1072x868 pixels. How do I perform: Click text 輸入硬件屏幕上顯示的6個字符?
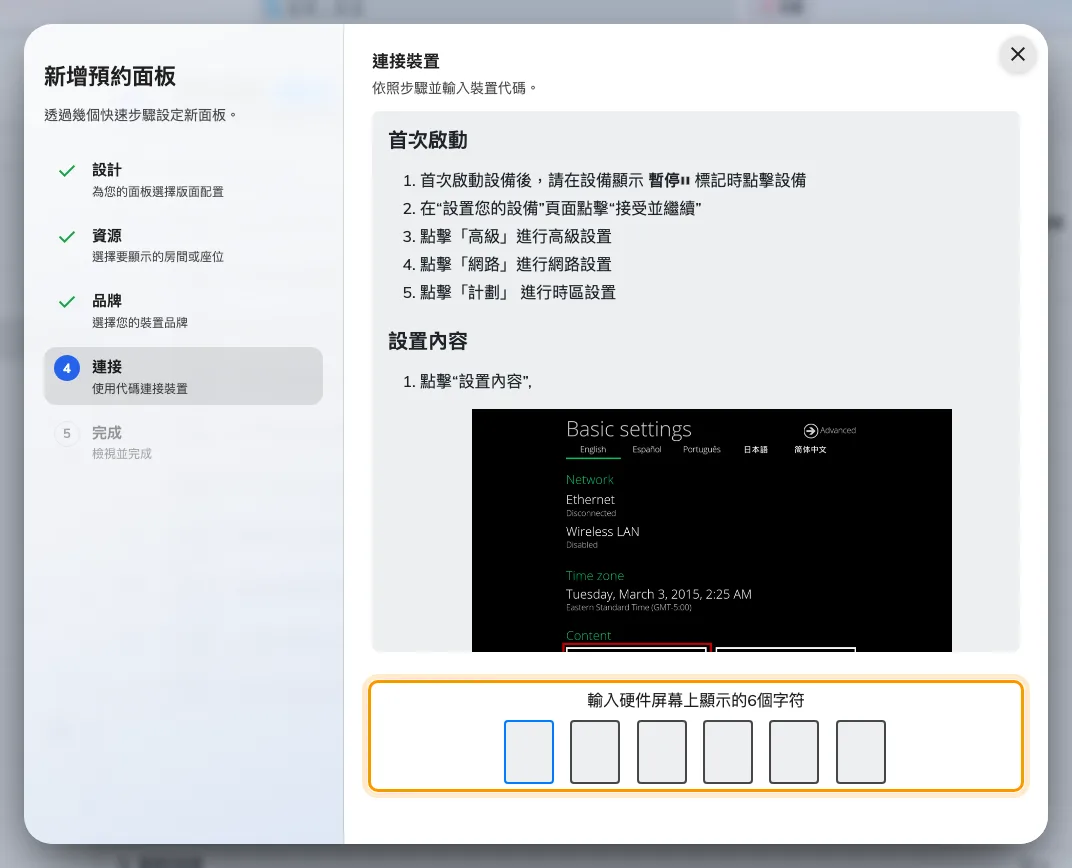coord(695,700)
